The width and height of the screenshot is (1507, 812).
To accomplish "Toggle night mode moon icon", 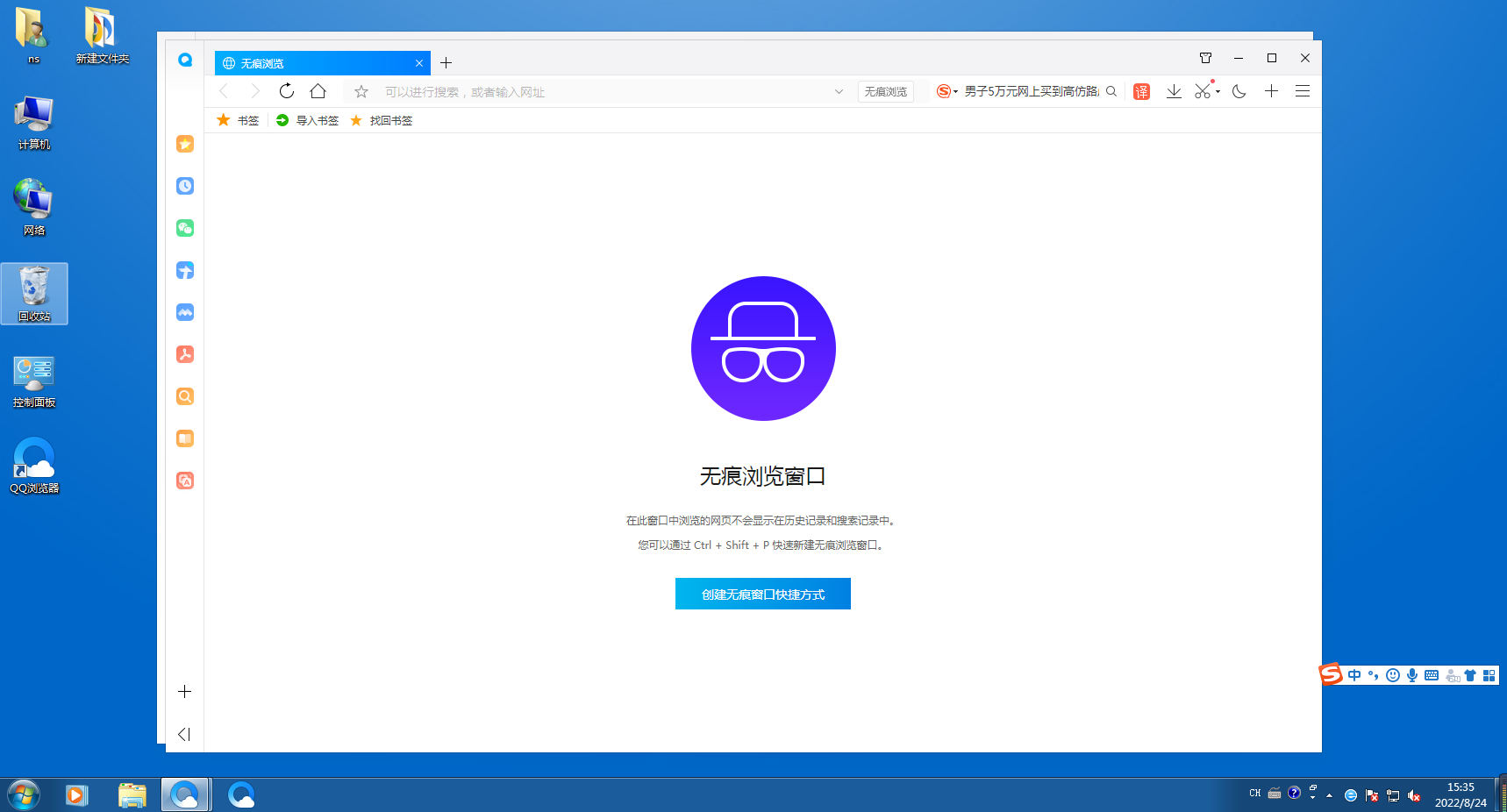I will pyautogui.click(x=1239, y=91).
